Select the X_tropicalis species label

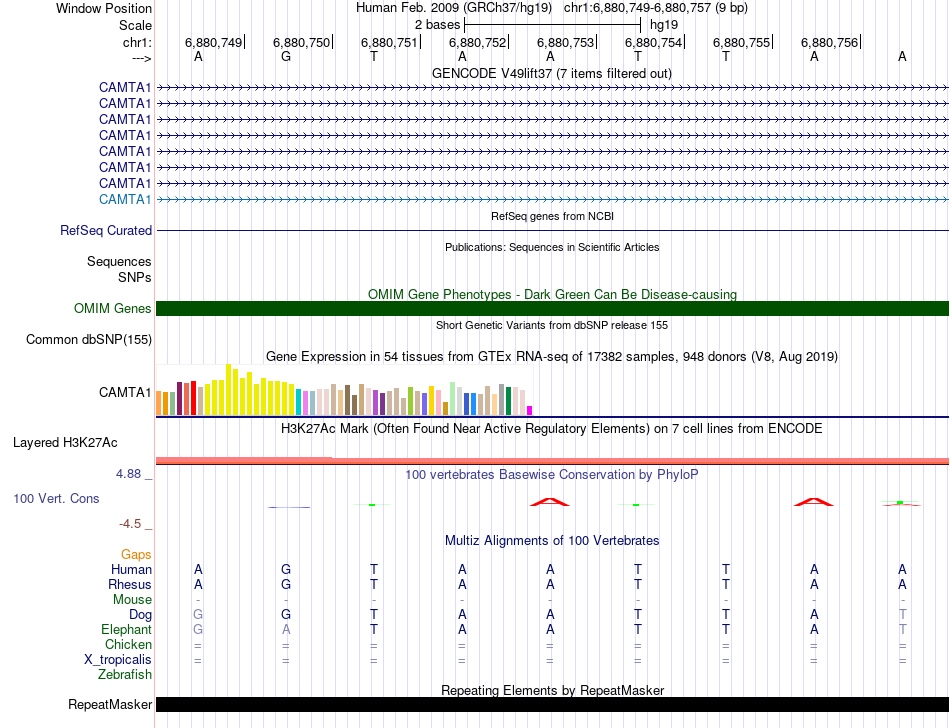click(118, 660)
